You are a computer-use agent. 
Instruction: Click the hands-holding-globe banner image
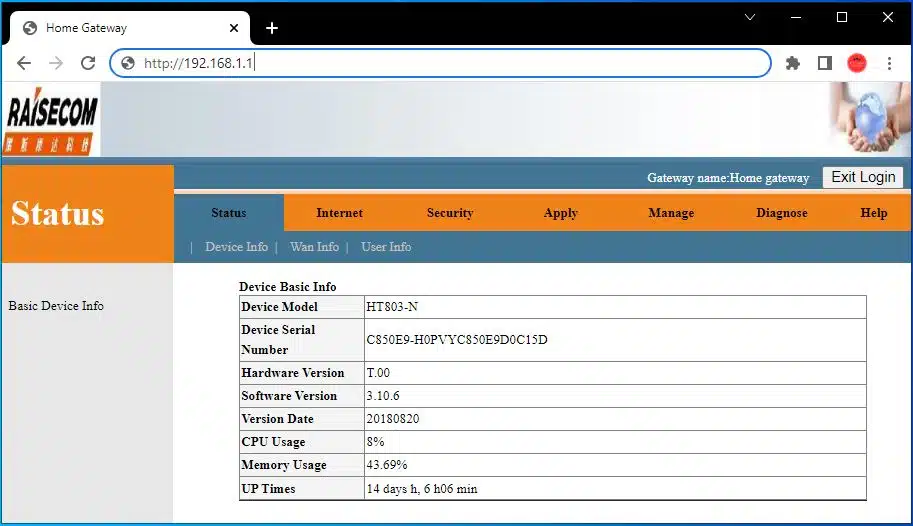click(869, 118)
